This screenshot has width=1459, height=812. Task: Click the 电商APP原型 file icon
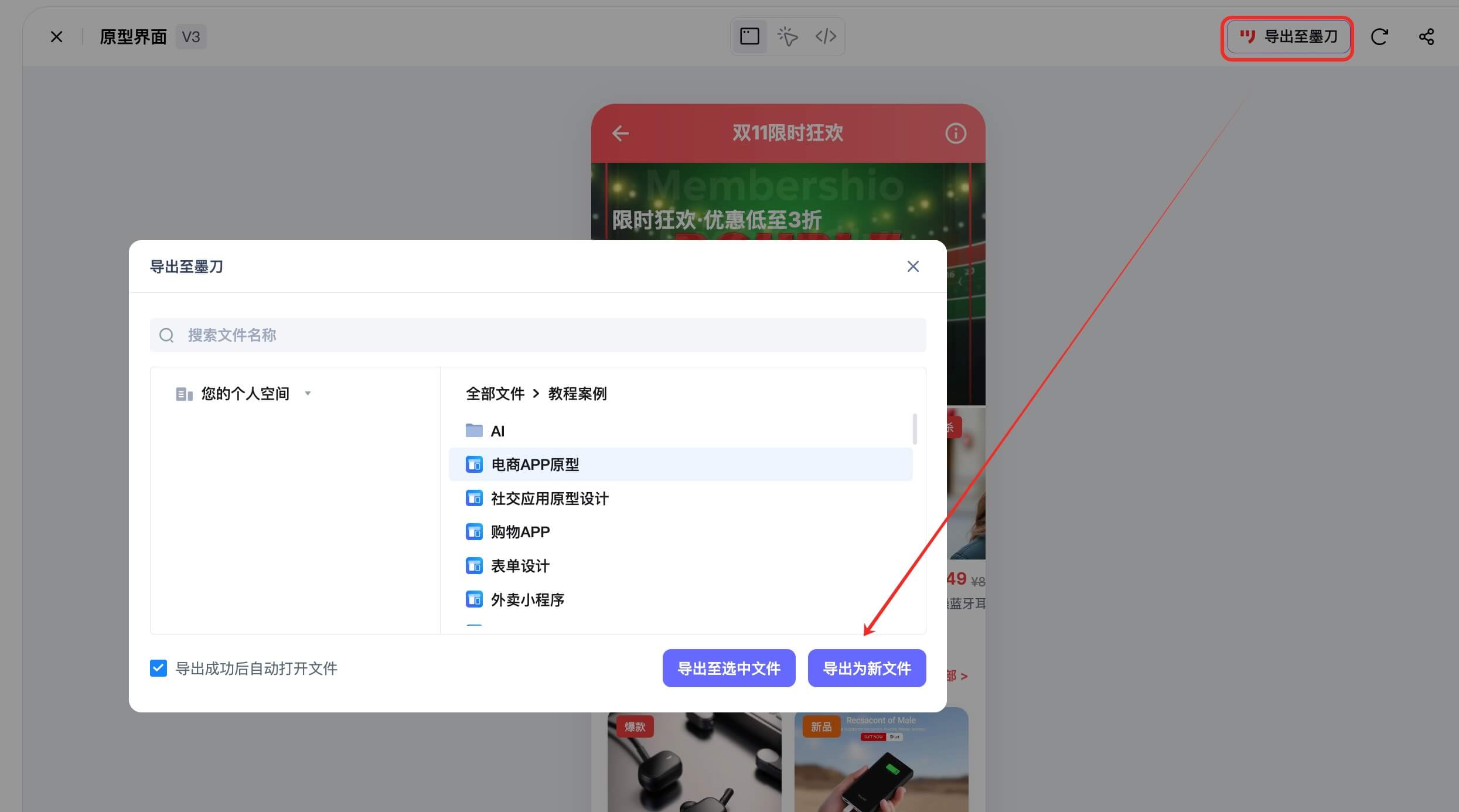(x=474, y=465)
